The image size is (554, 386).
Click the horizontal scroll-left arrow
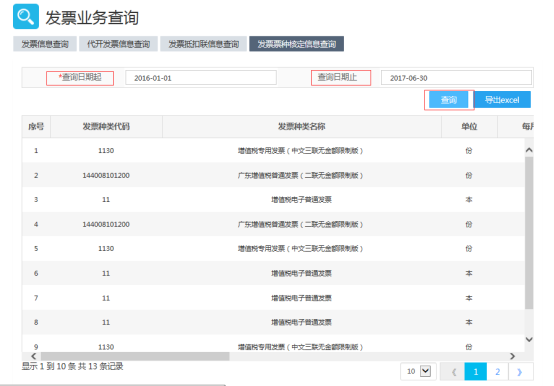point(34,356)
